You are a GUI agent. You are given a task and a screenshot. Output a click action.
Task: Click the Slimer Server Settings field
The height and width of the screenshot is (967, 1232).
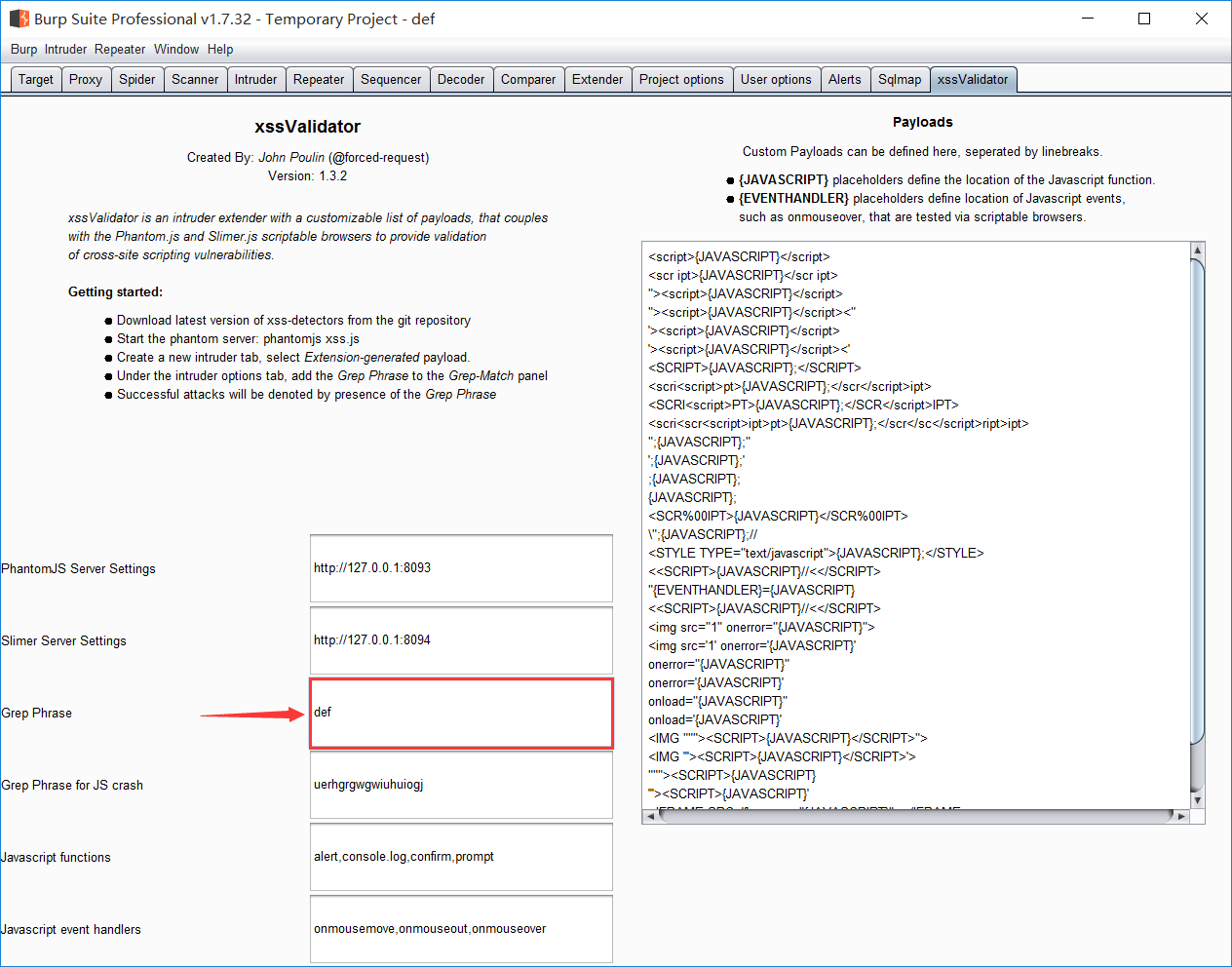[x=461, y=640]
